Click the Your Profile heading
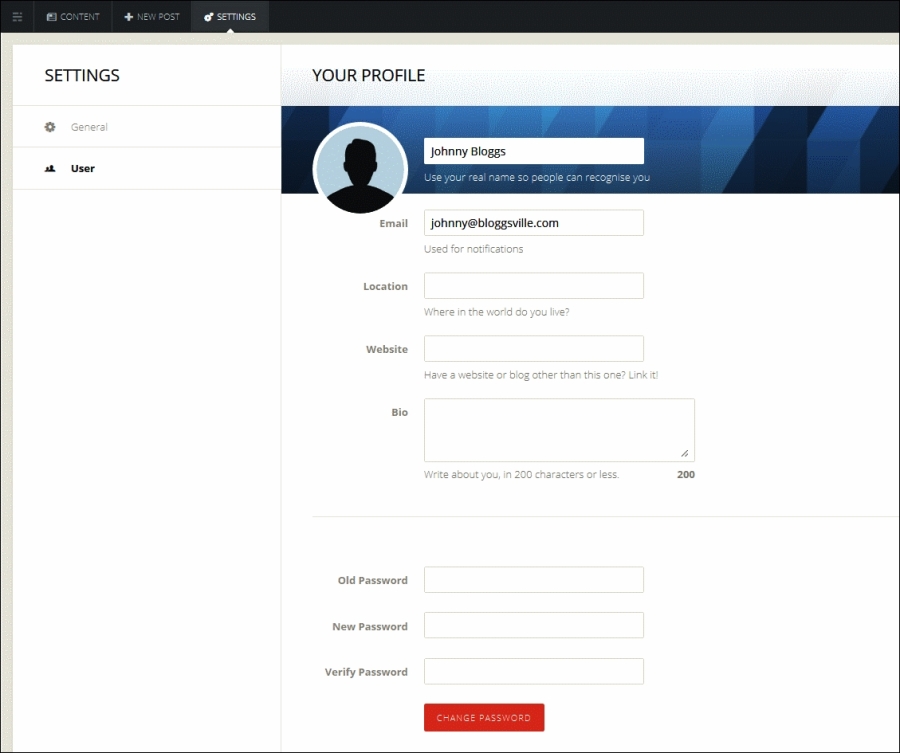Image resolution: width=900 pixels, height=753 pixels. tap(368, 75)
